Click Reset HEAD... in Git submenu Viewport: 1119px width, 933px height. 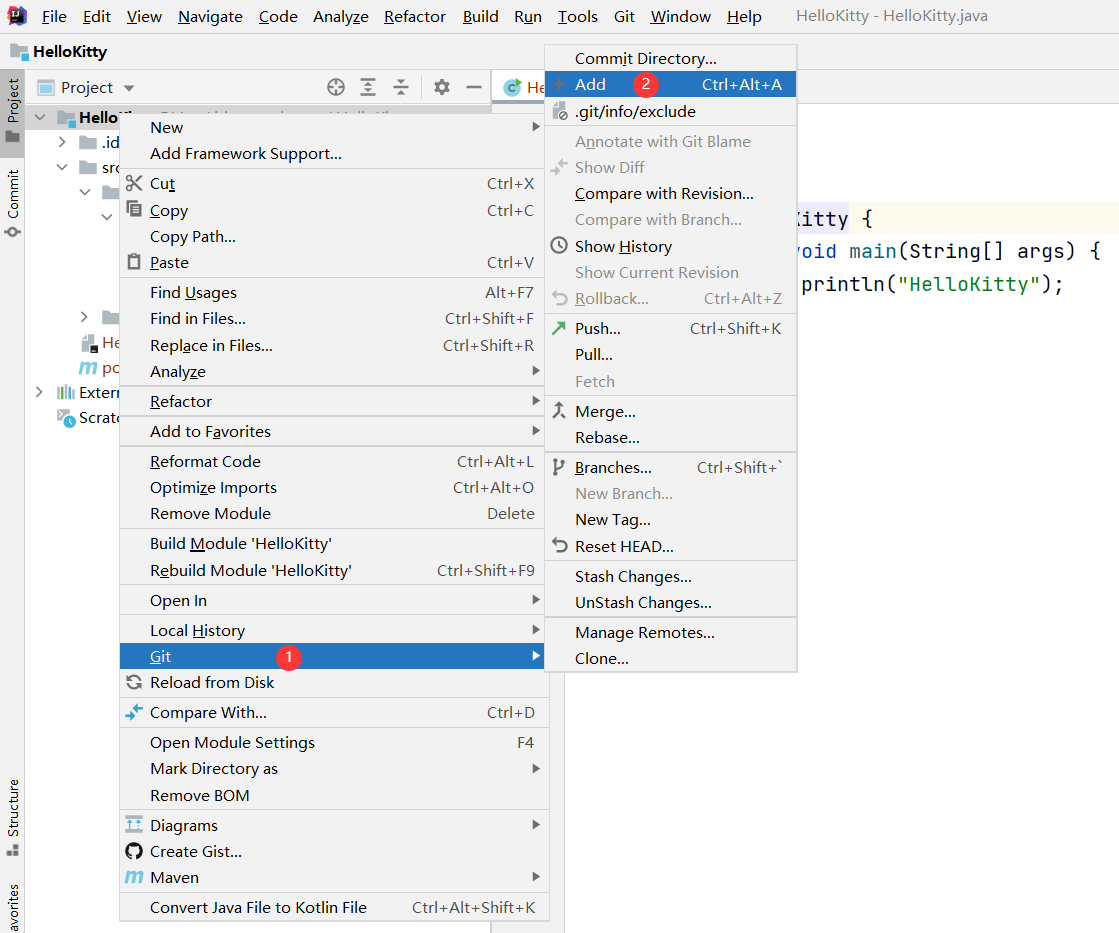point(670,547)
